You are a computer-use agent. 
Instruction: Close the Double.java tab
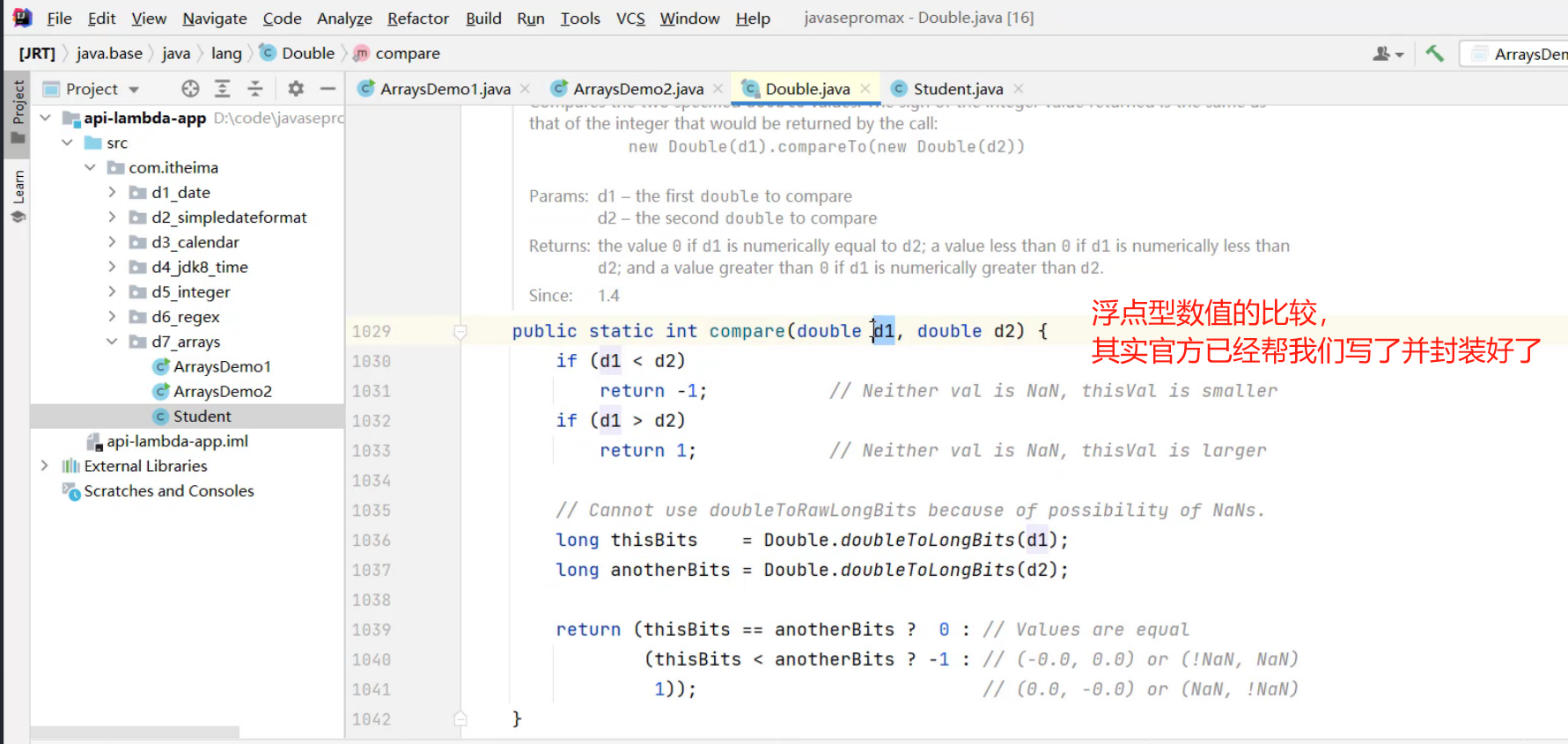pyautogui.click(x=865, y=89)
